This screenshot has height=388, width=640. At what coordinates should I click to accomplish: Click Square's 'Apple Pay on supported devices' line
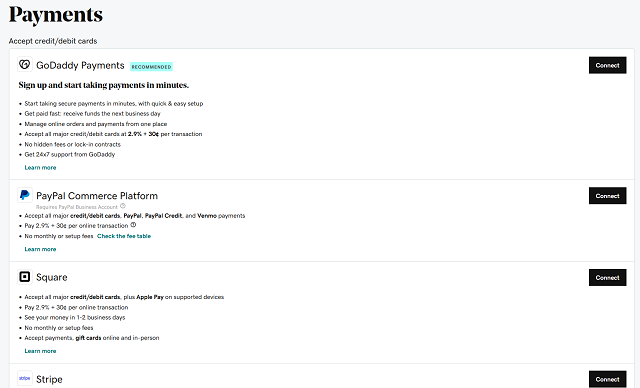124,297
